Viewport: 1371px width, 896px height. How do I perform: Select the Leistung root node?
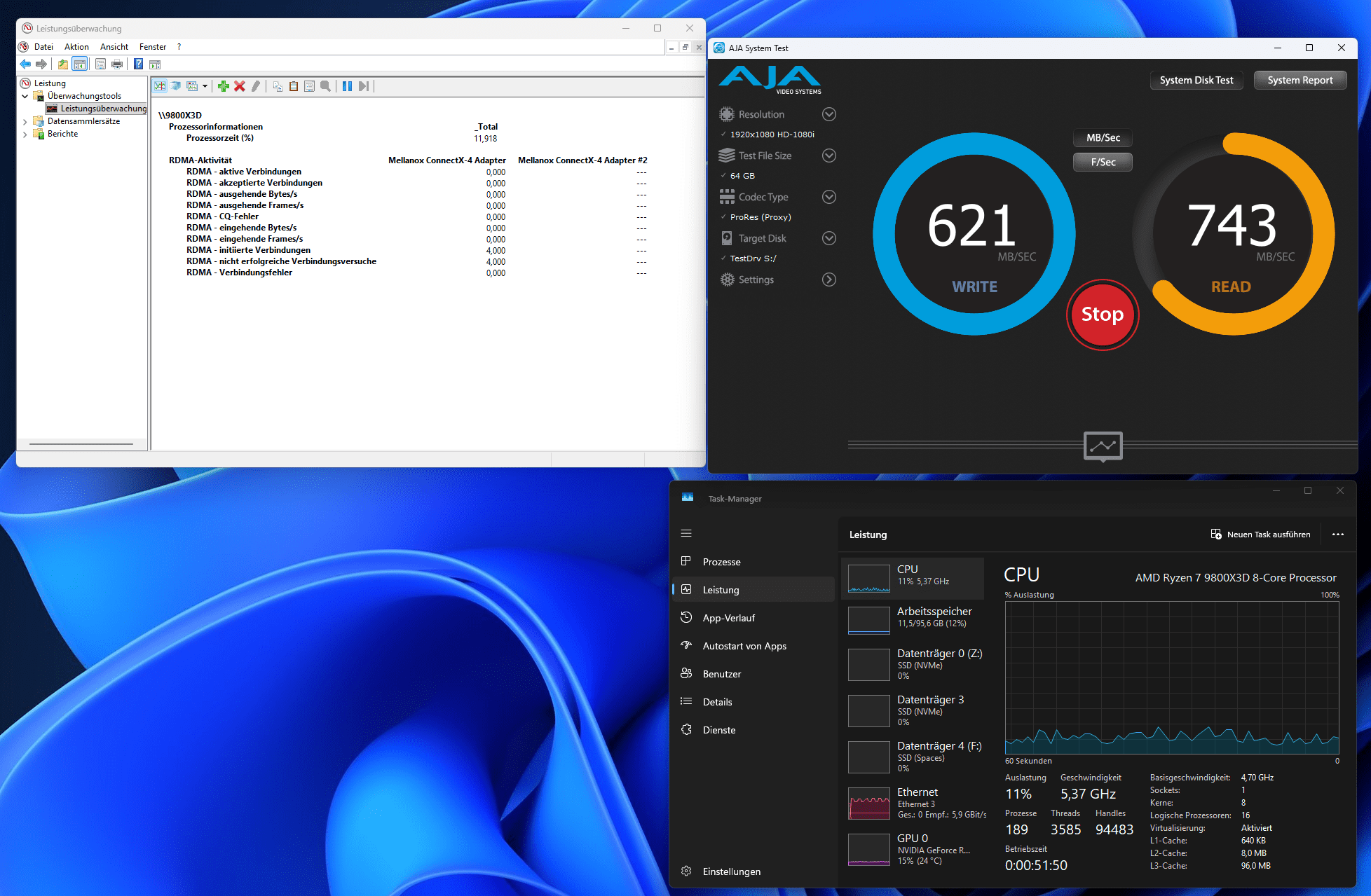(x=50, y=83)
